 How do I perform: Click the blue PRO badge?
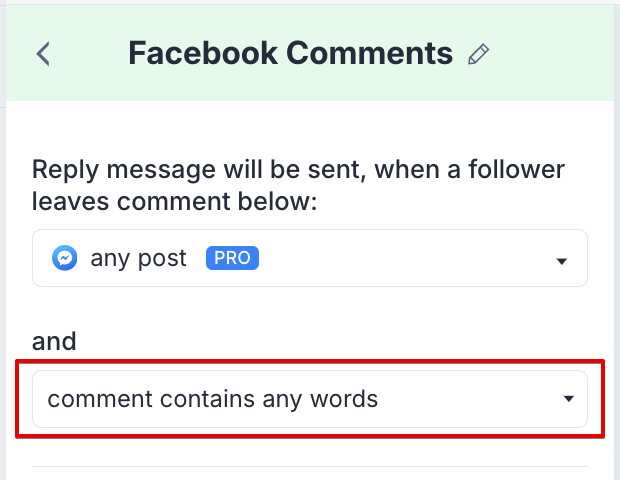tap(232, 258)
